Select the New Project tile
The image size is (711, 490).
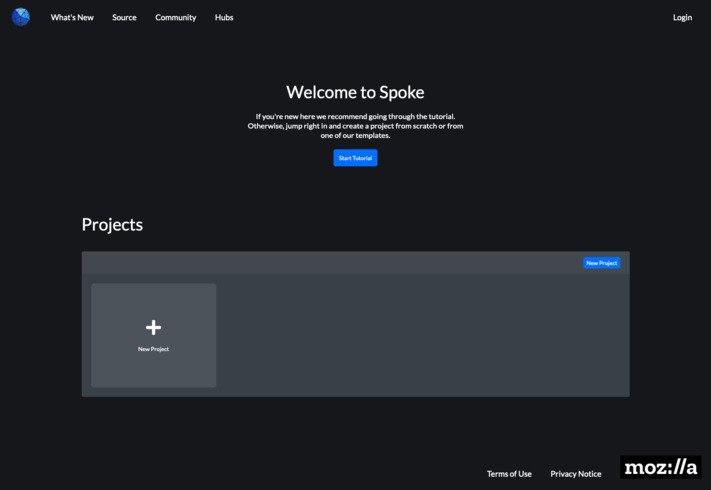click(x=154, y=335)
